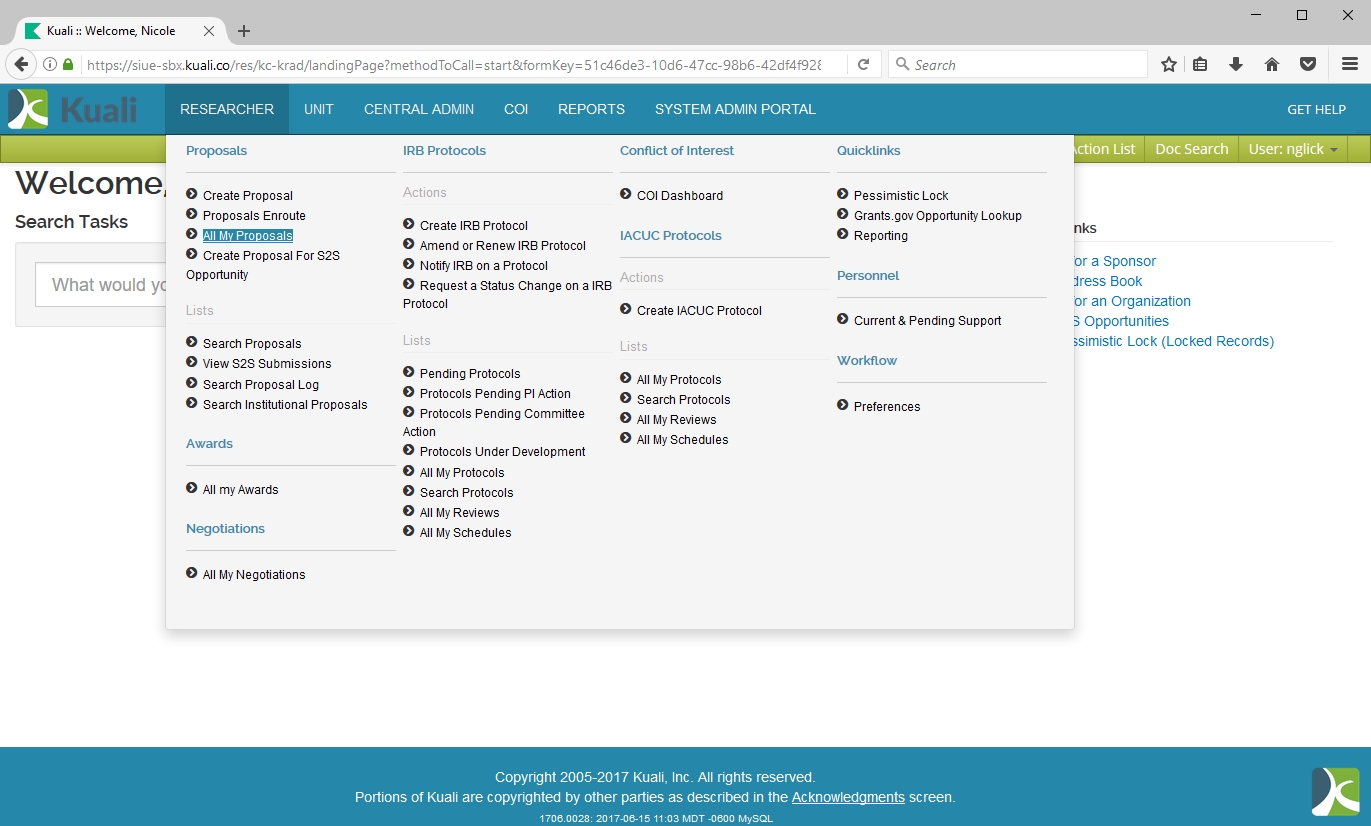Open the CENTRAL ADMIN menu
Viewport: 1371px width, 826px height.
click(x=418, y=110)
